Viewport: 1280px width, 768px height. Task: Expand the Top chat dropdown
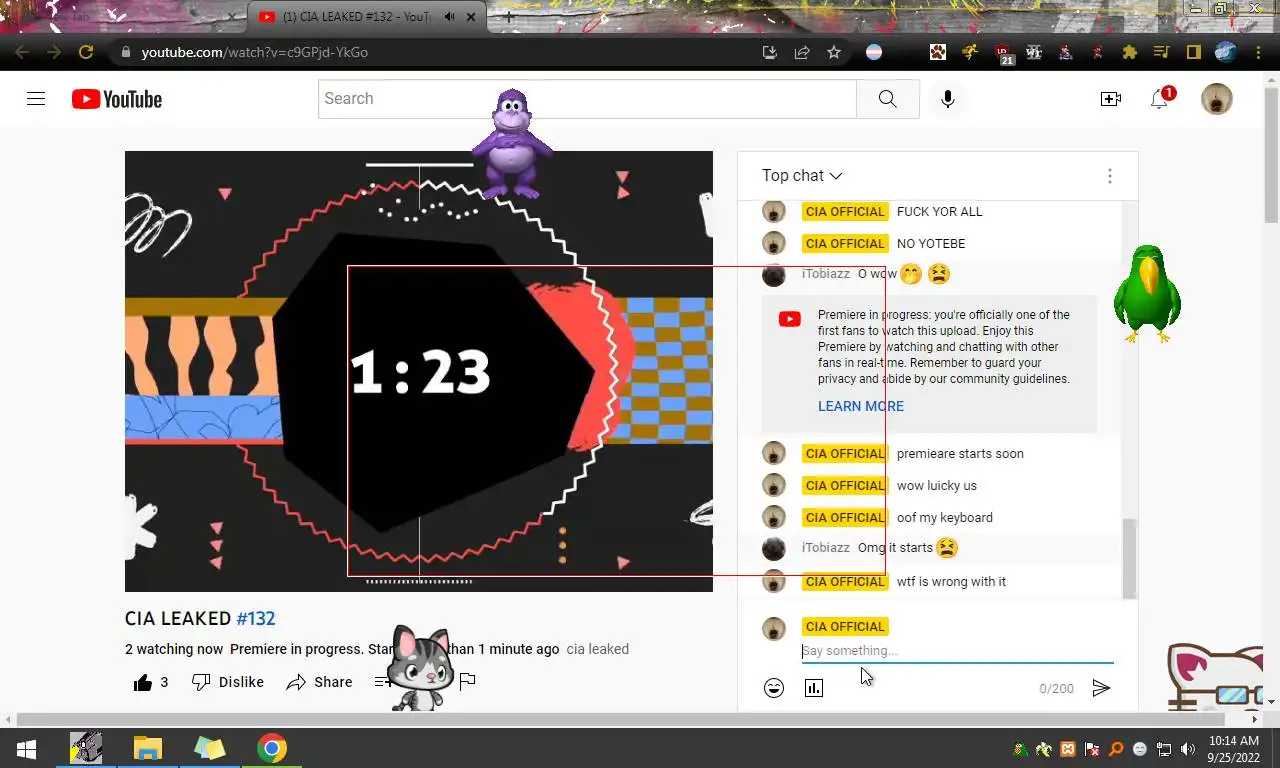tap(802, 176)
